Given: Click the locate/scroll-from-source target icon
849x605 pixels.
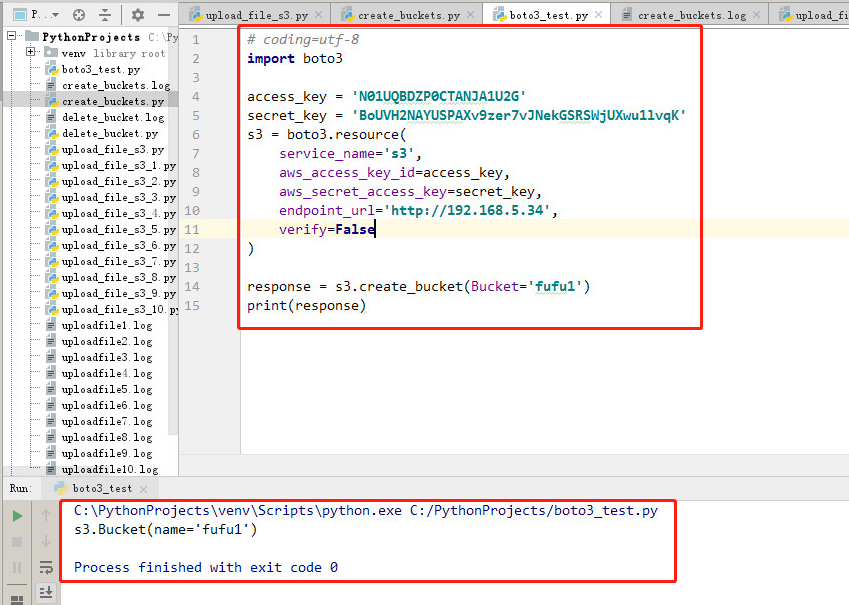Looking at the screenshot, I should 79,15.
